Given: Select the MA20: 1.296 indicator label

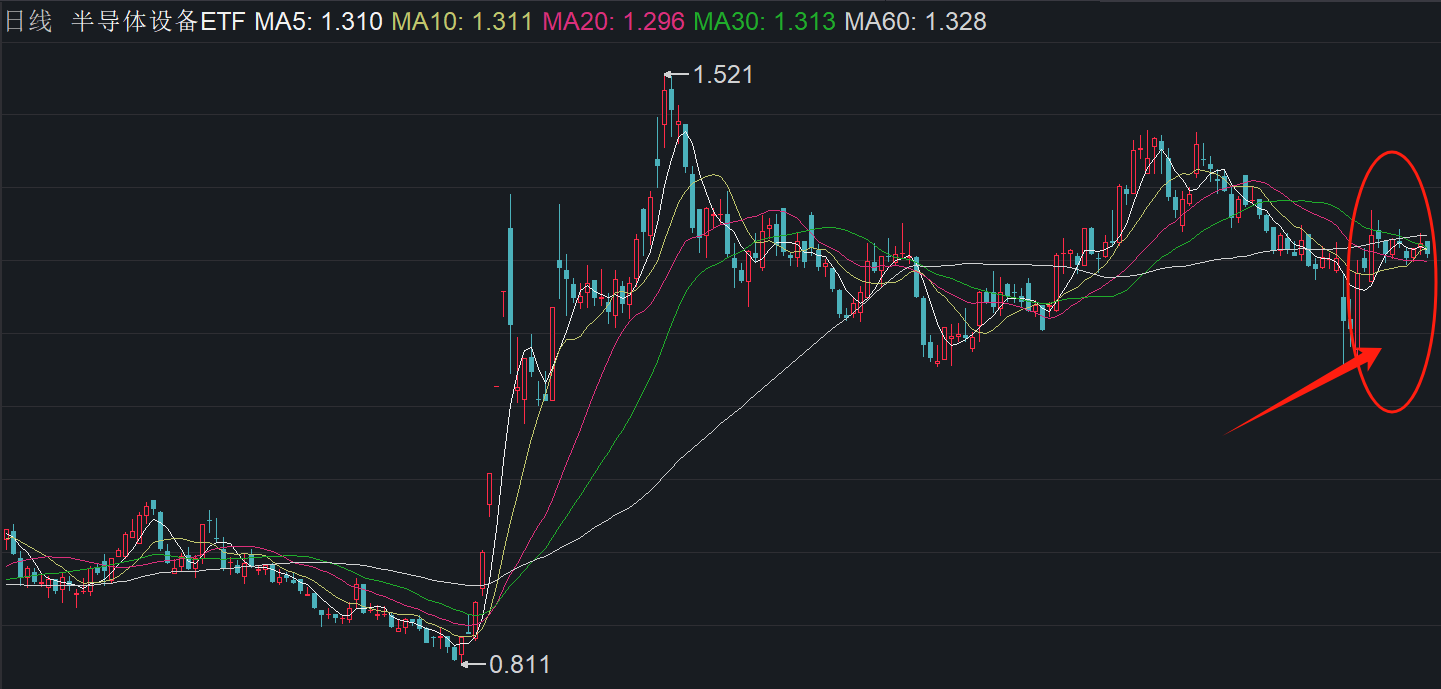Looking at the screenshot, I should 613,22.
